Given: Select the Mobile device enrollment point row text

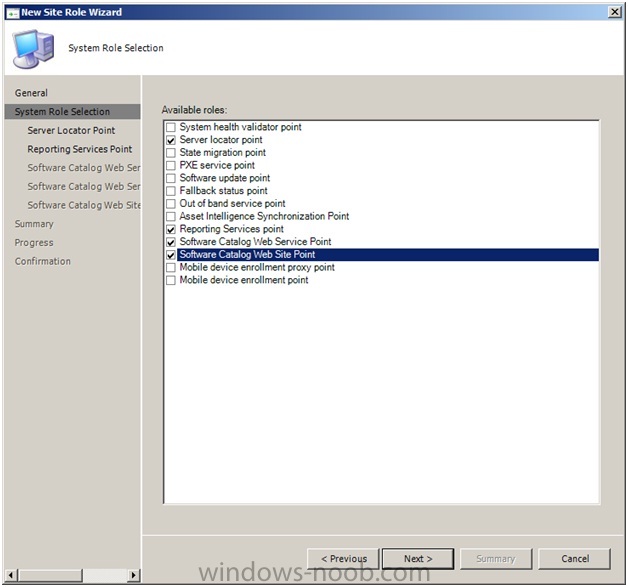Looking at the screenshot, I should point(244,280).
